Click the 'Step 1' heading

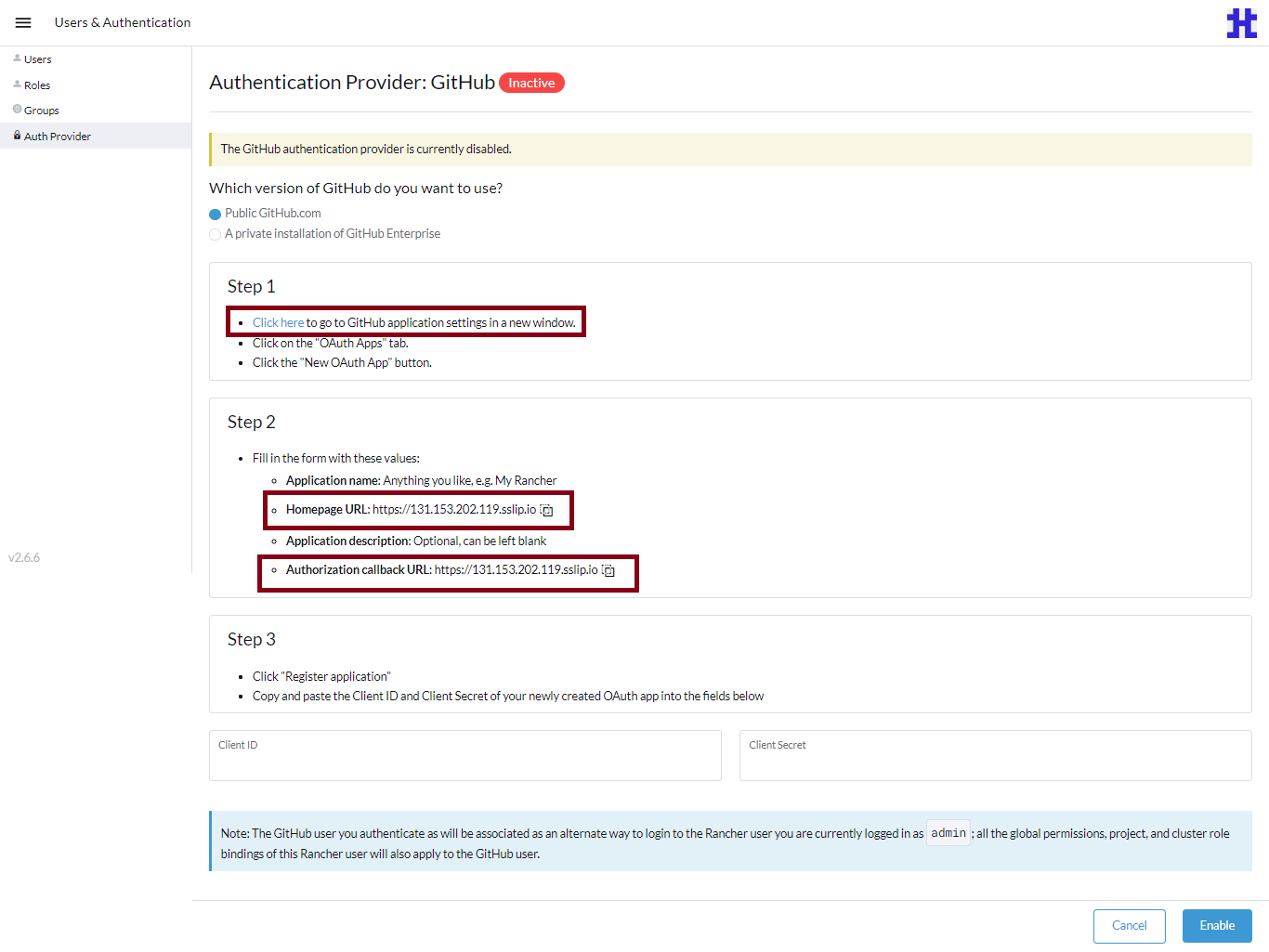pyautogui.click(x=251, y=287)
